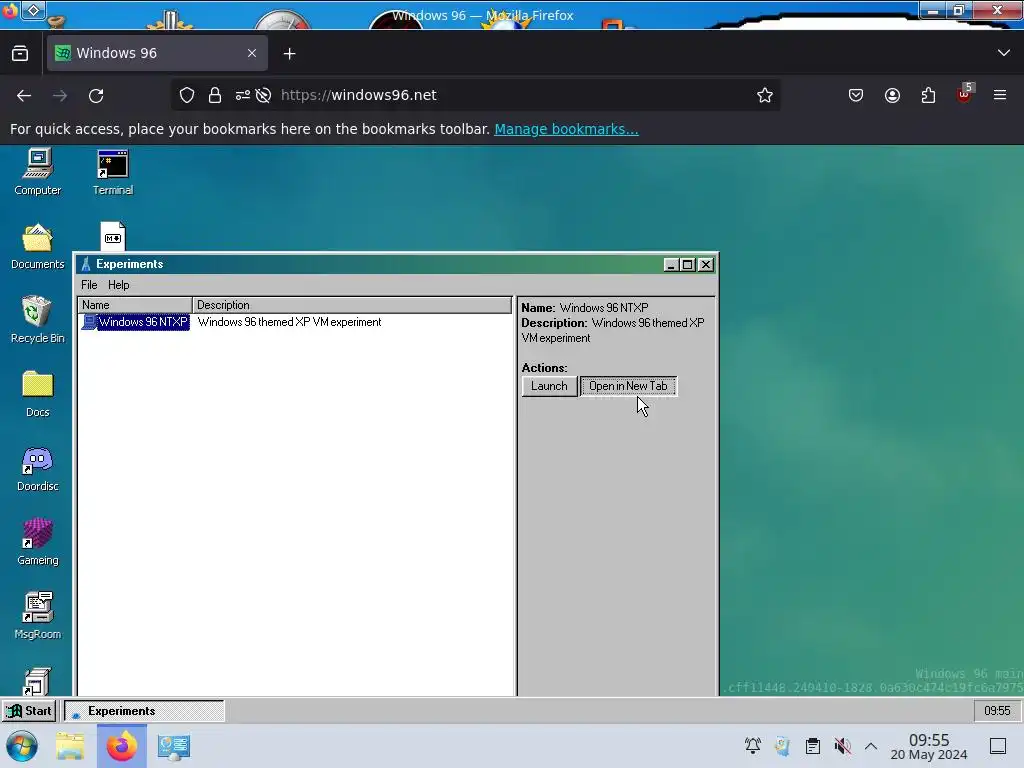
Task: Click the host clock 20 May 2024
Action: click(x=929, y=747)
